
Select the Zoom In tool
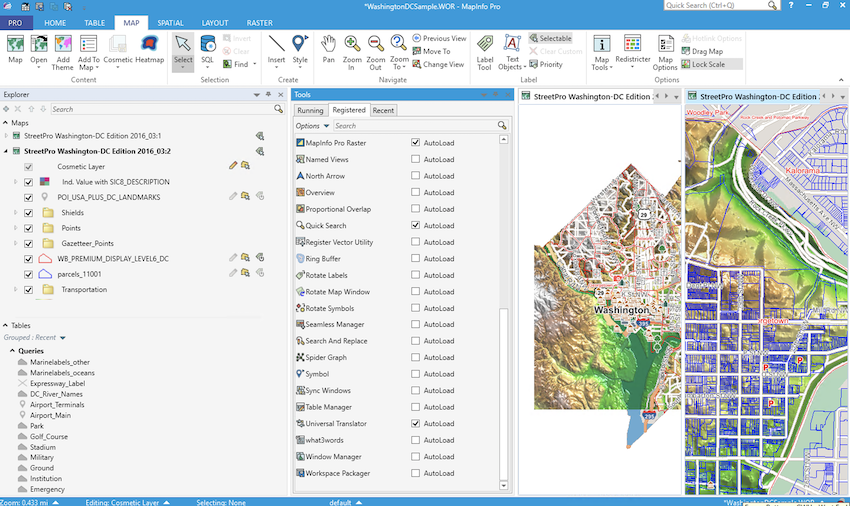[x=352, y=52]
